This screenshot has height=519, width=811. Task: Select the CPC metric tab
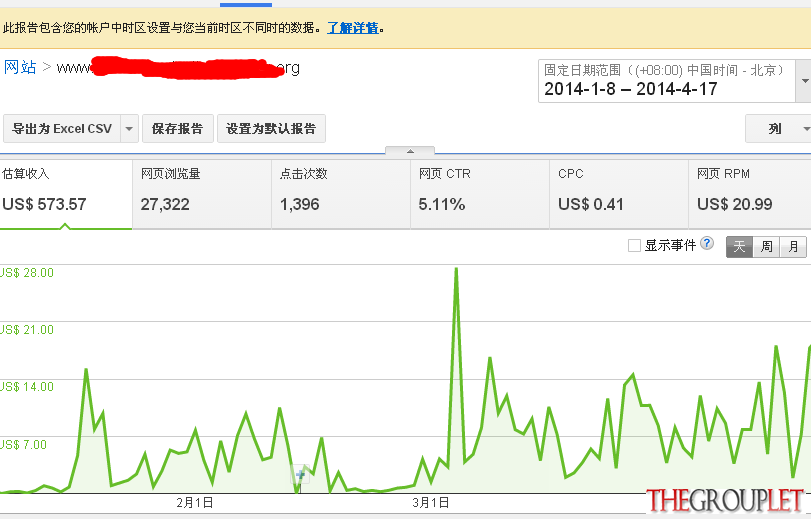click(x=619, y=194)
